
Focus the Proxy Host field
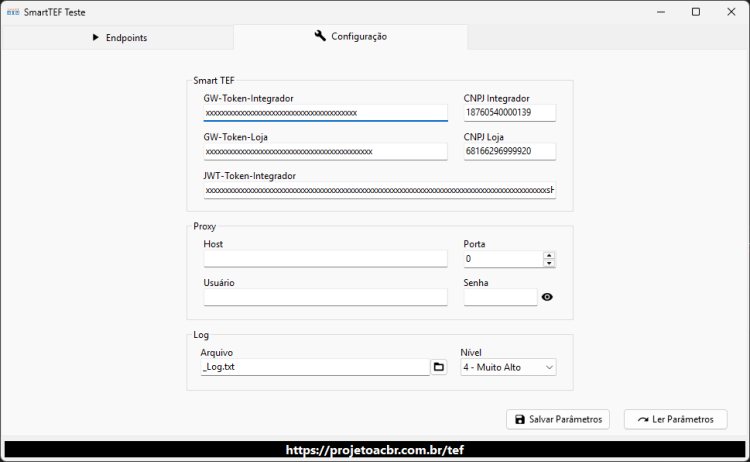[325, 259]
